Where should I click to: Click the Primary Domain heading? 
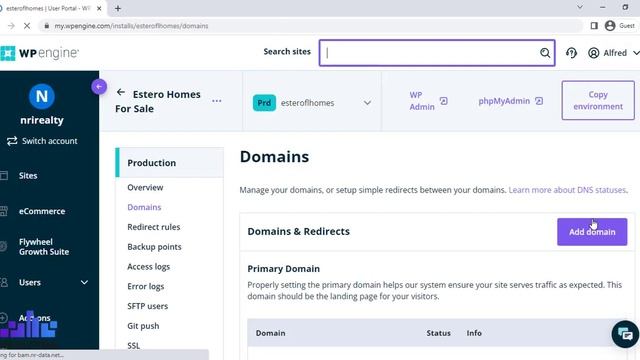283,269
